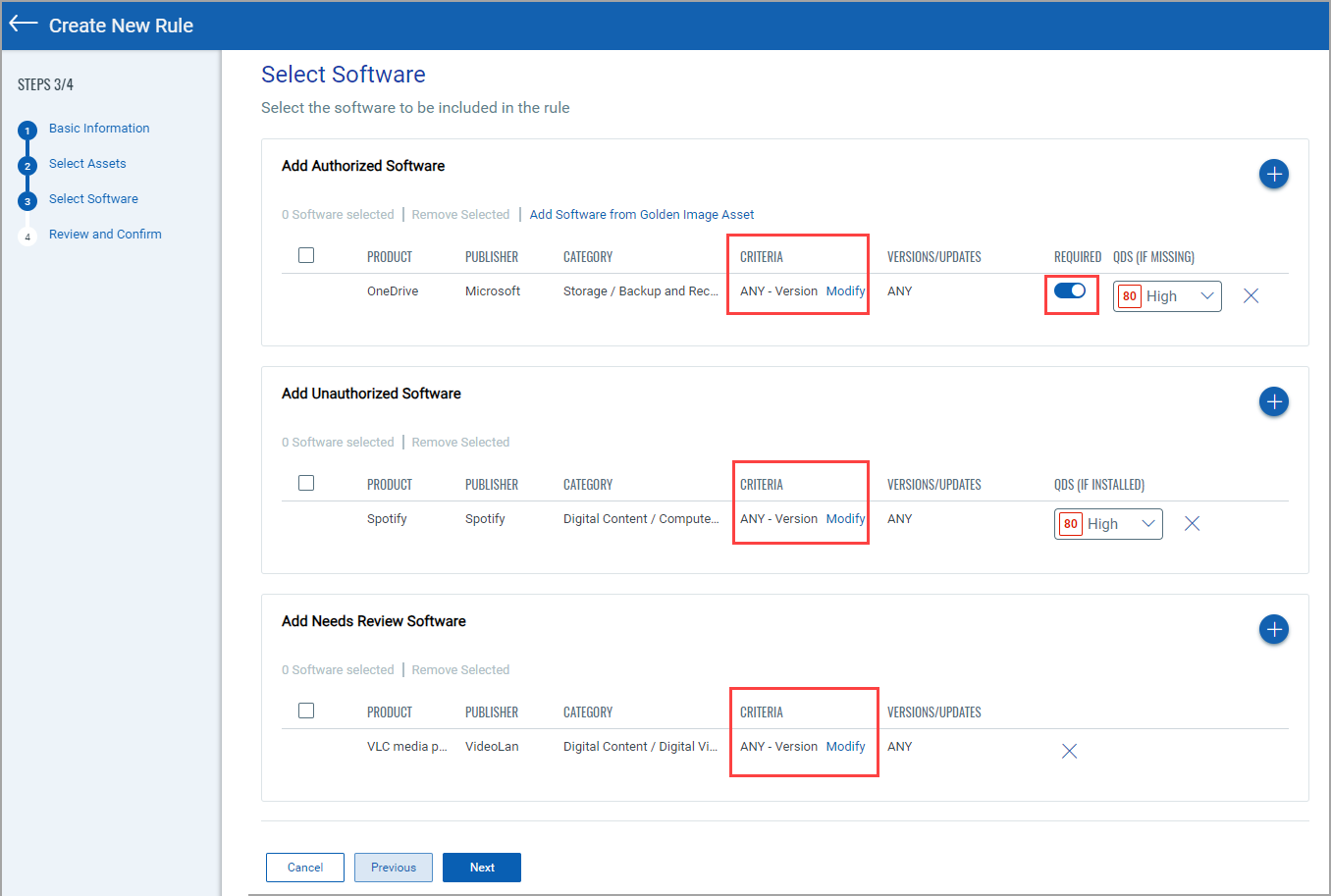
Task: Modify criteria for VLC media player
Action: (x=845, y=746)
